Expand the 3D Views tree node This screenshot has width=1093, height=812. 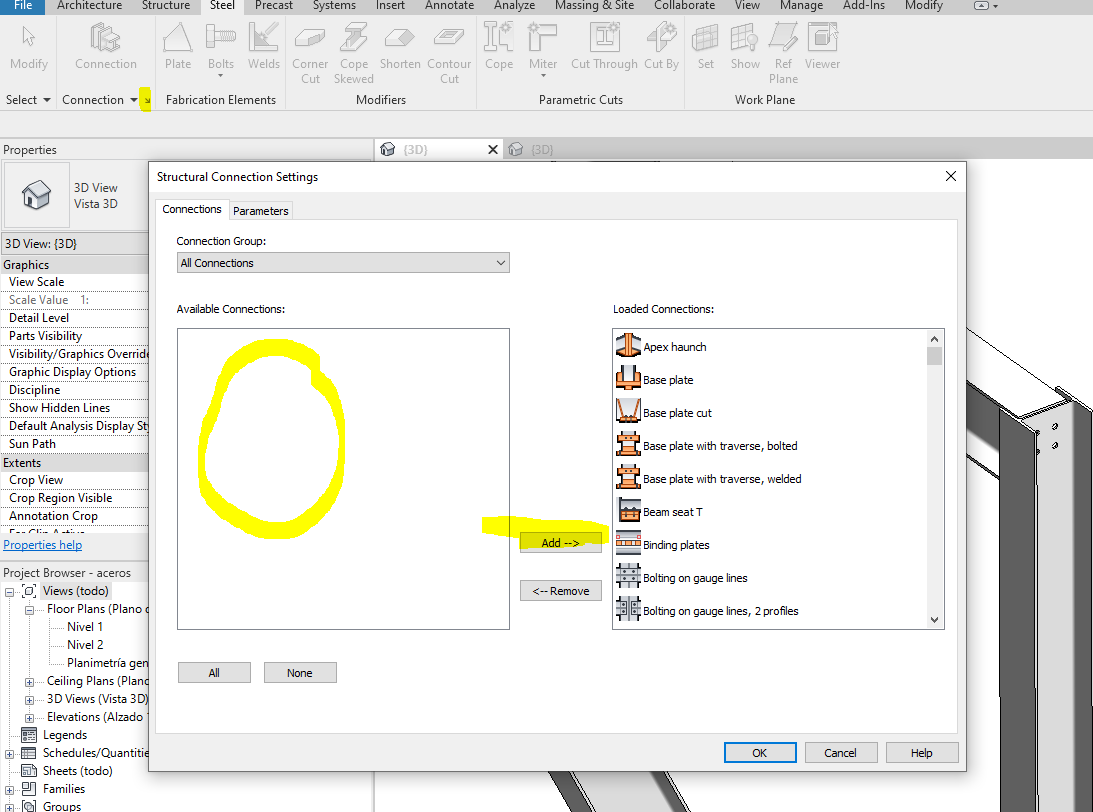(x=29, y=700)
